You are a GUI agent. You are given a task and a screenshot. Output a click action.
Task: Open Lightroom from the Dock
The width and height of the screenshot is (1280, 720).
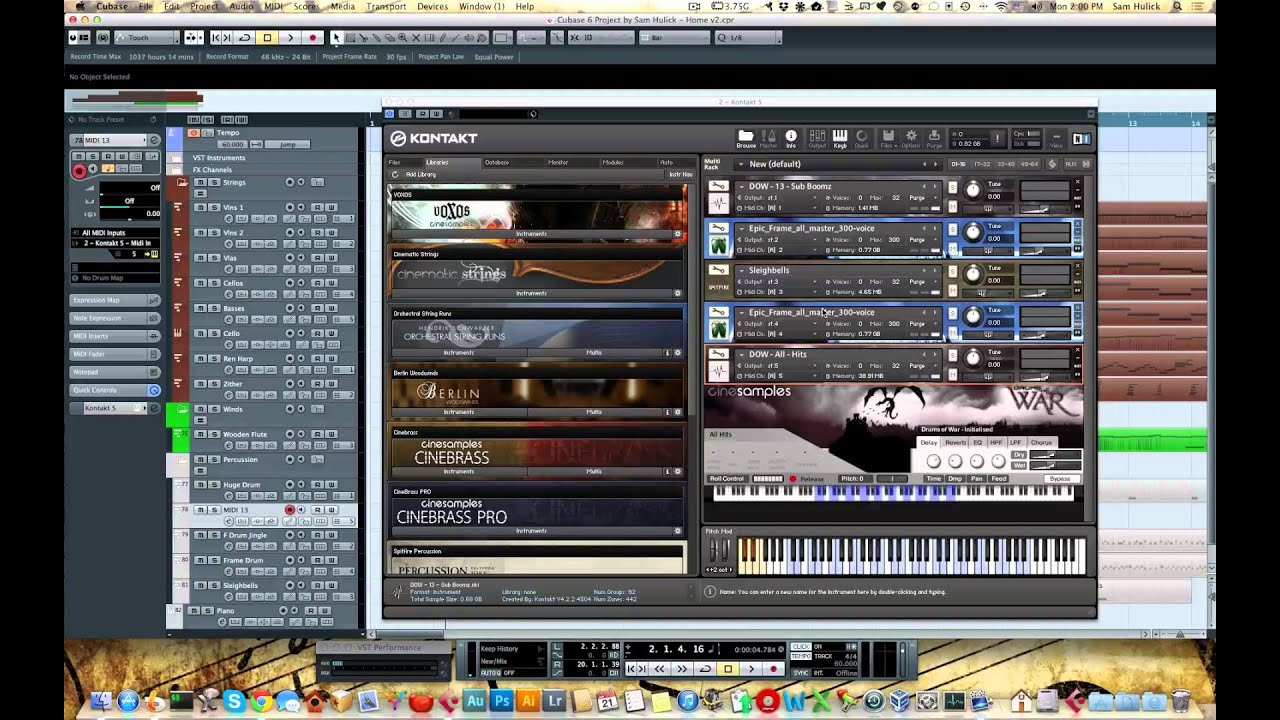click(x=554, y=701)
